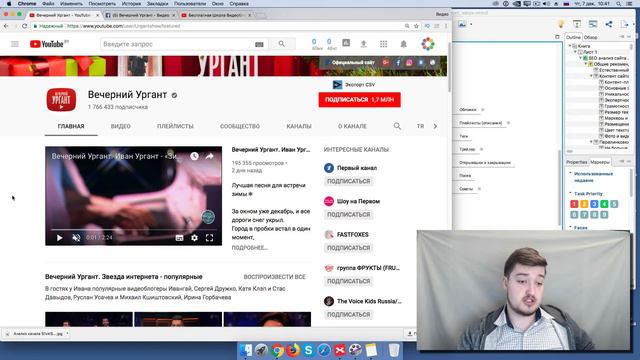
Task: Open the image icon dropdown arrow in XMind
Action: 471,24
